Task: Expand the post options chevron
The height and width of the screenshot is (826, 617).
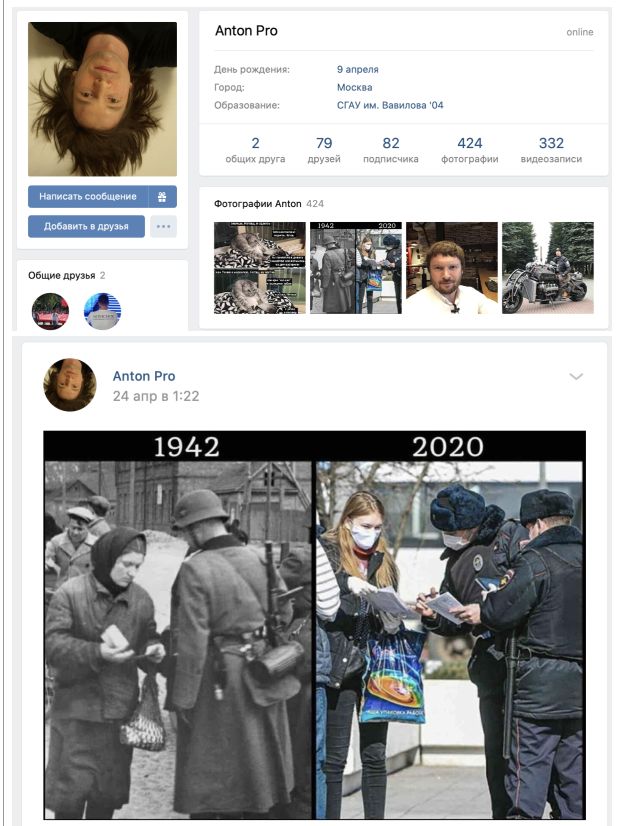Action: [576, 377]
